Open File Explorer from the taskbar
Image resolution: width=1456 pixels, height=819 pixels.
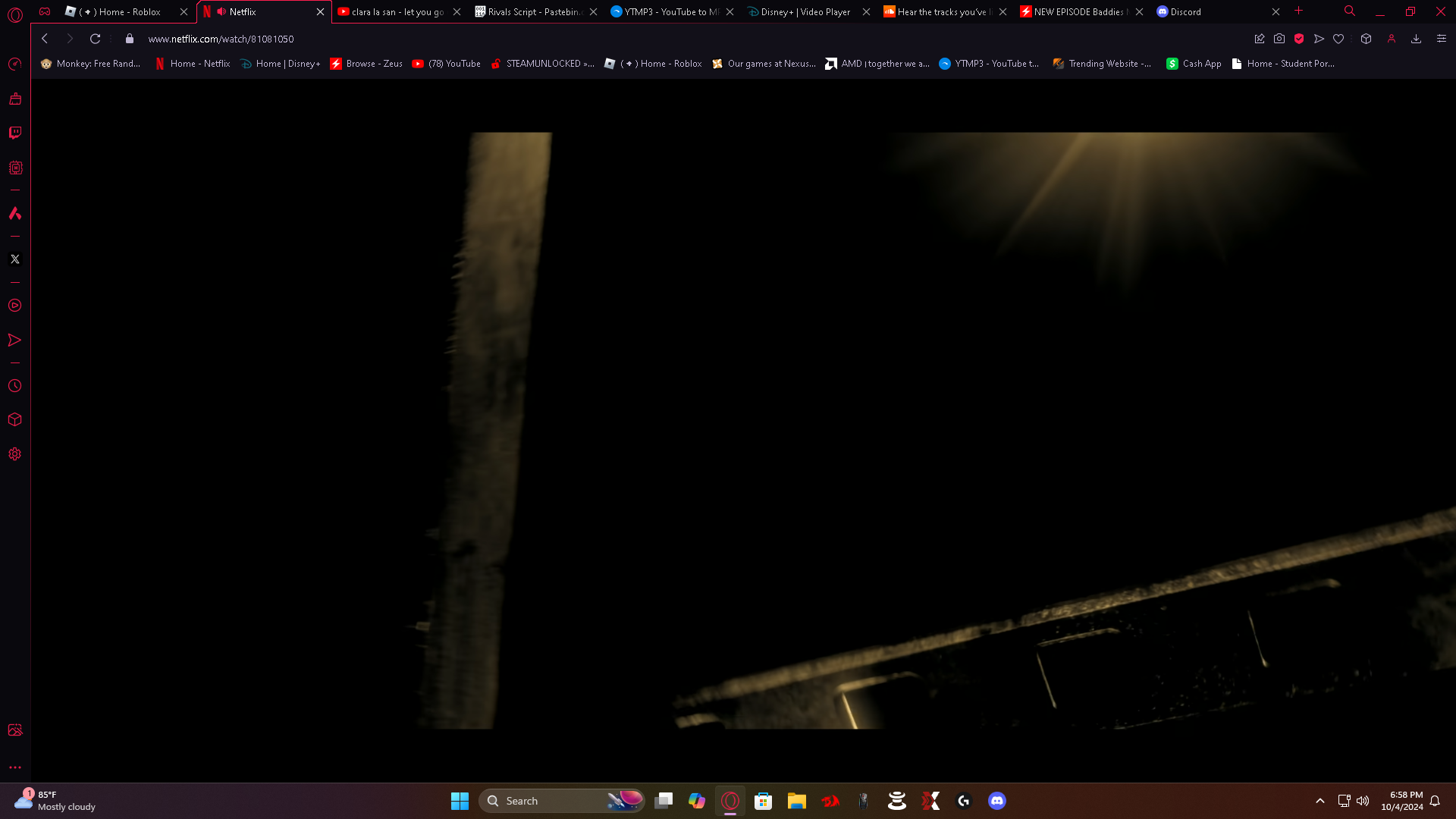click(796, 801)
